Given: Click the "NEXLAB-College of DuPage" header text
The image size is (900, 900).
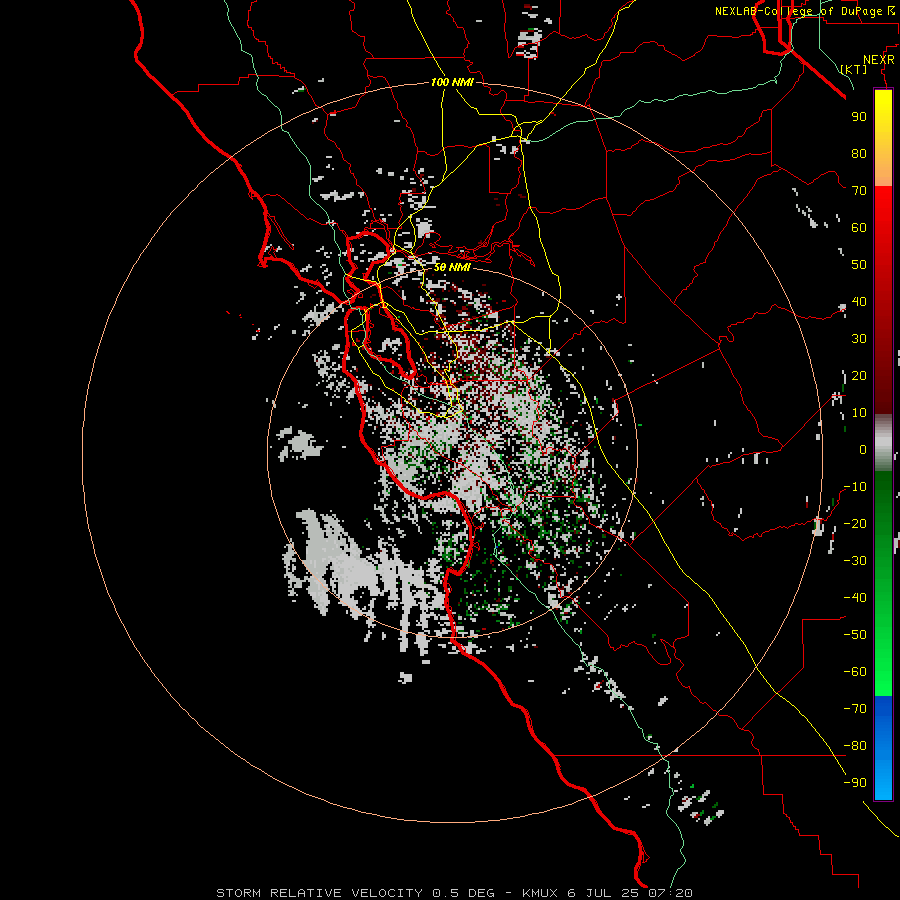Looking at the screenshot, I should click(798, 11).
